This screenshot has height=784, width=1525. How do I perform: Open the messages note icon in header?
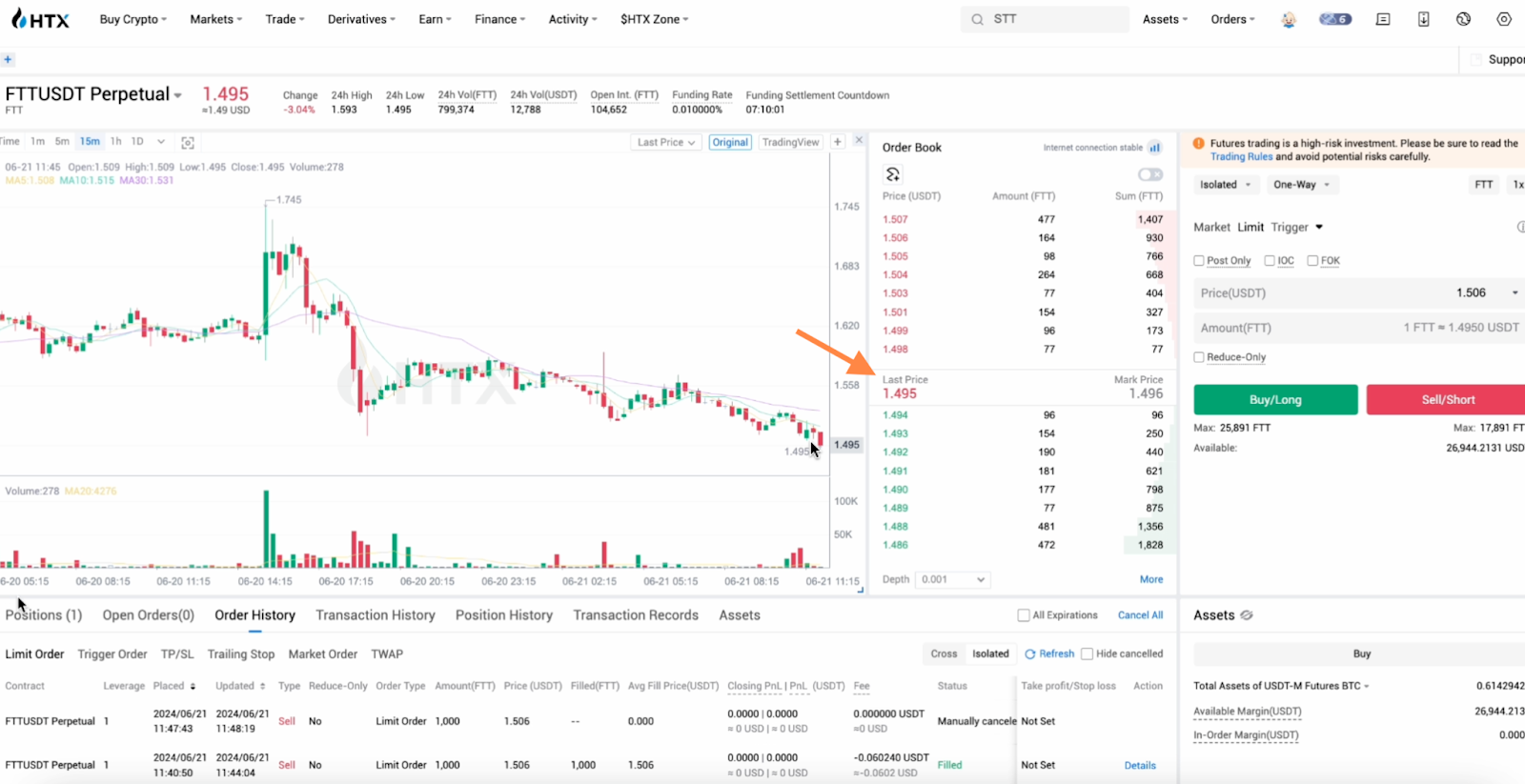pos(1383,19)
